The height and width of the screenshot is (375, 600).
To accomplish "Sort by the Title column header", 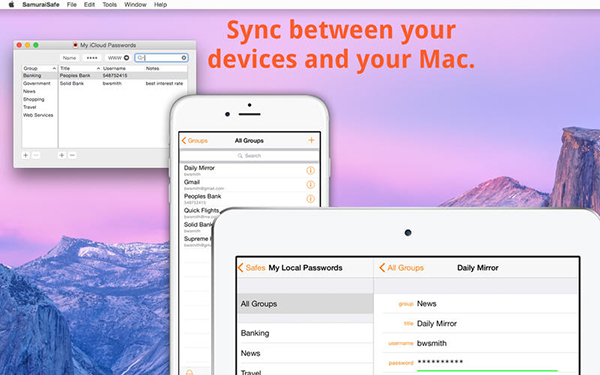I will [80, 68].
